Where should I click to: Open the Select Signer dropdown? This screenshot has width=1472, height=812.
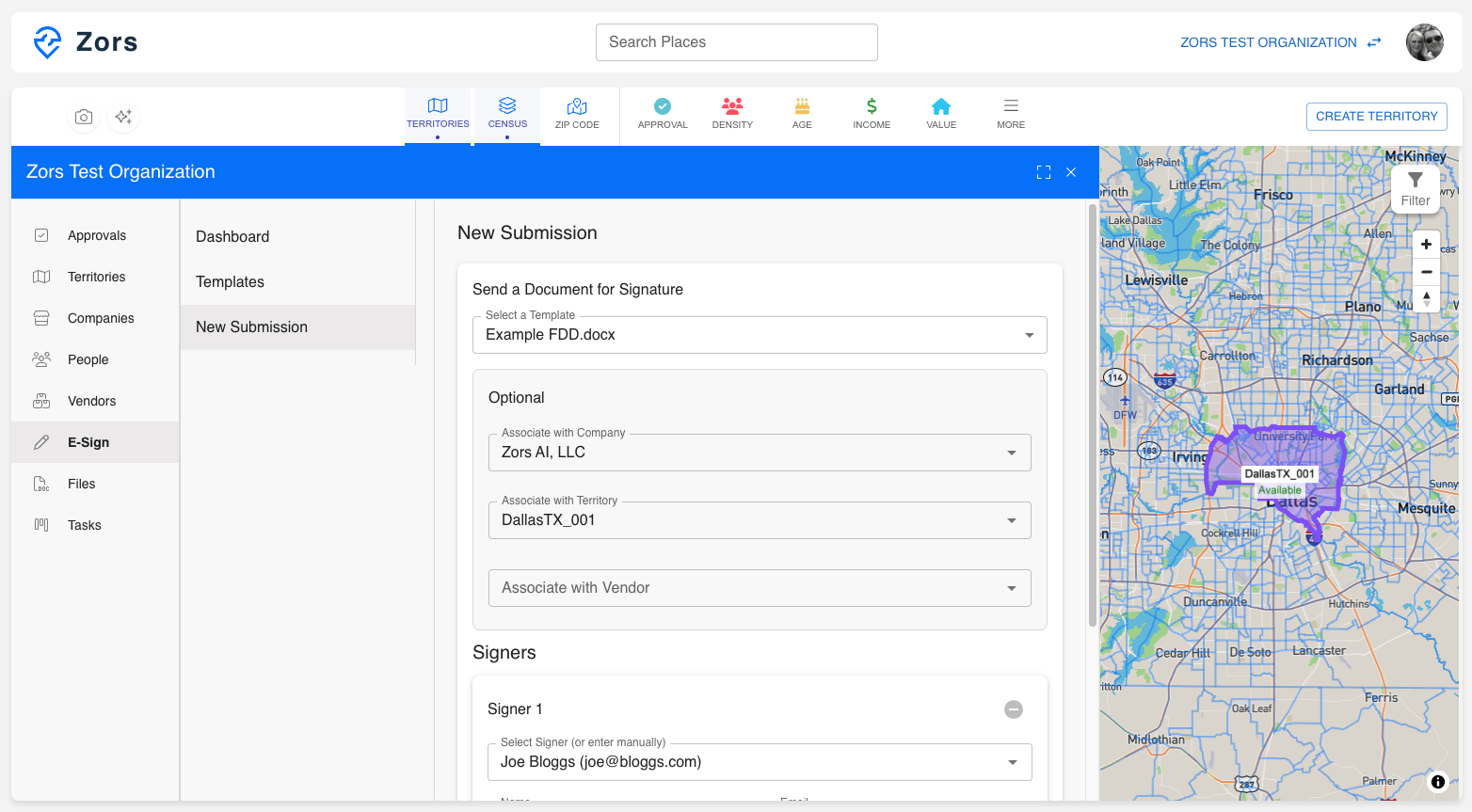coord(759,762)
